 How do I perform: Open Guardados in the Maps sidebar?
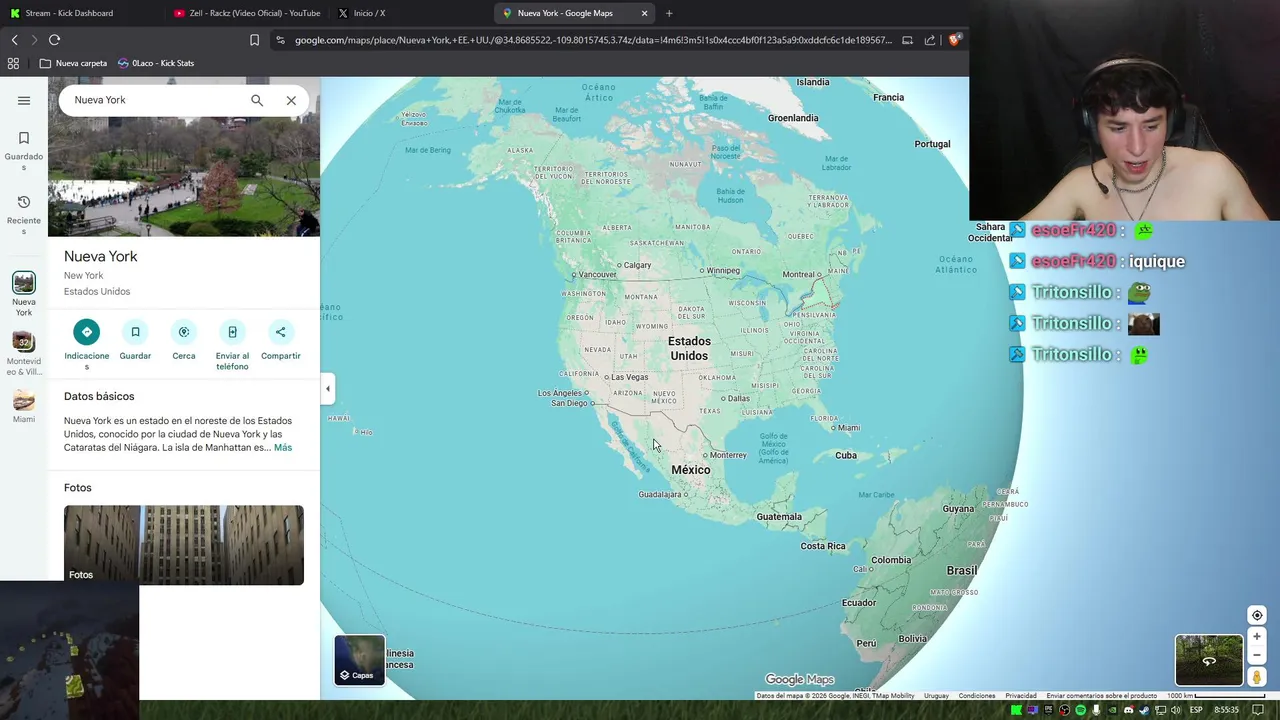24,151
